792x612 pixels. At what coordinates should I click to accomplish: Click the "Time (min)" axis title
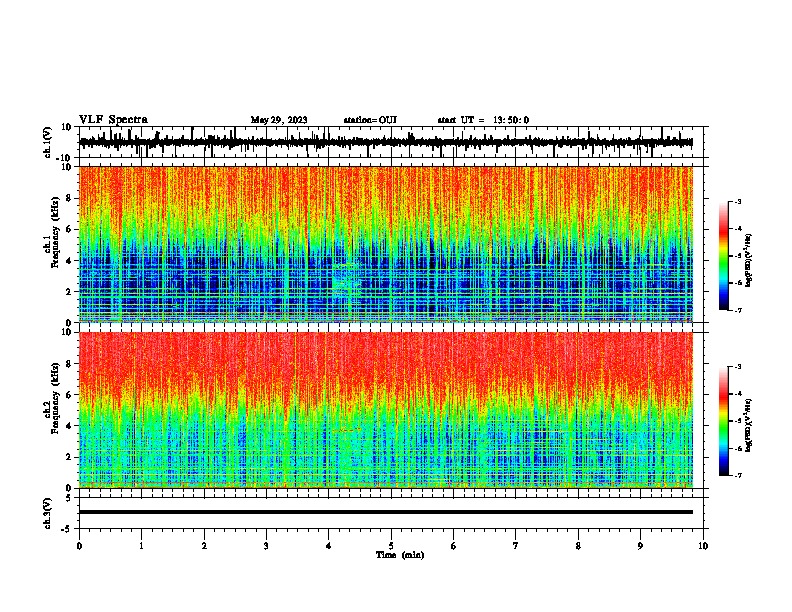point(400,555)
